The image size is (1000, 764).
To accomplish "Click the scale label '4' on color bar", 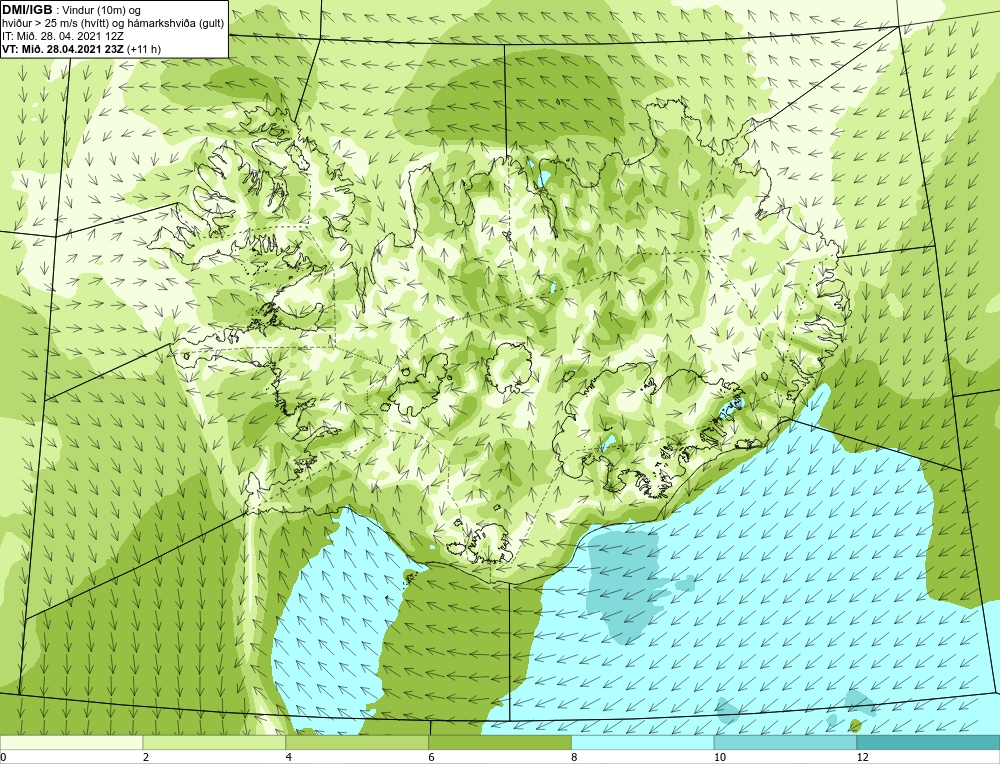I will click(x=289, y=758).
